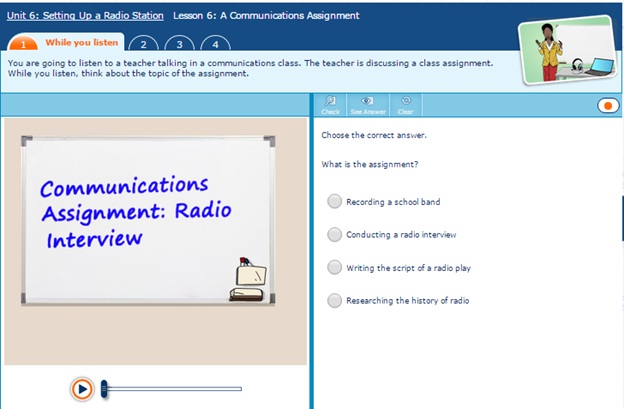Open the 'While you listen' tab
The height and width of the screenshot is (409, 624).
pos(70,43)
